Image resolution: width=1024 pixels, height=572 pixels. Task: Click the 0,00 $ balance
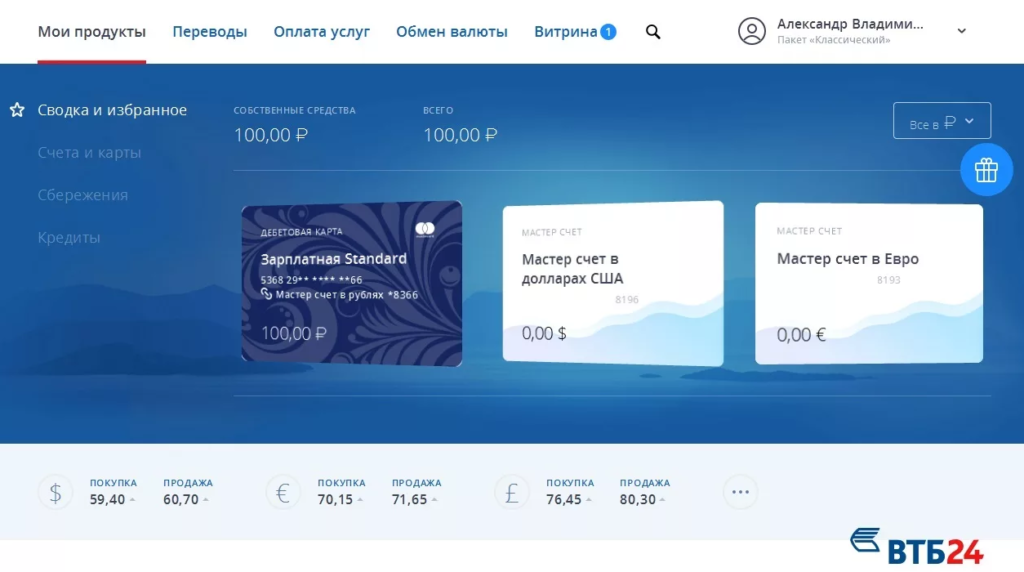[x=544, y=334]
